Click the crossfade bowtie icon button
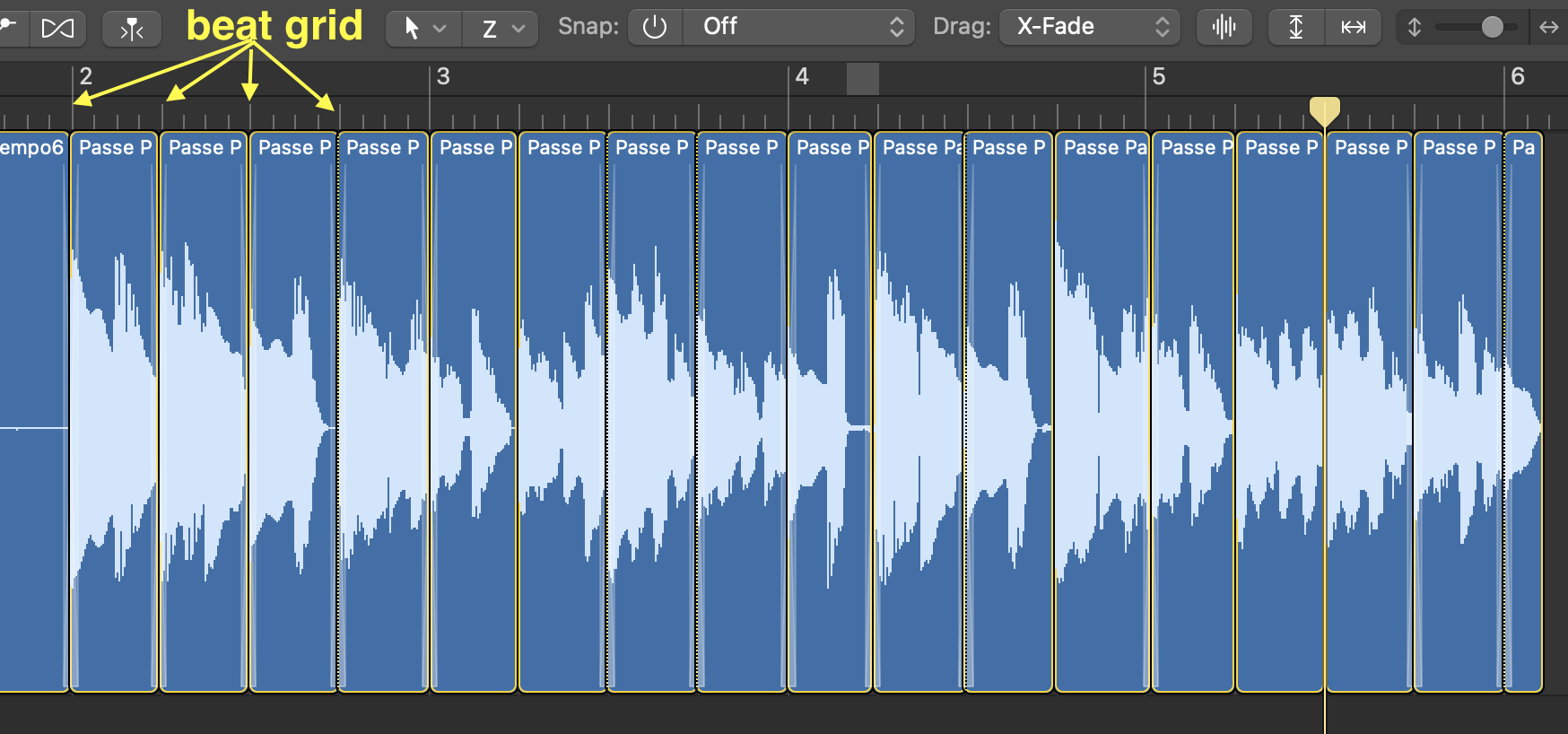 click(57, 28)
